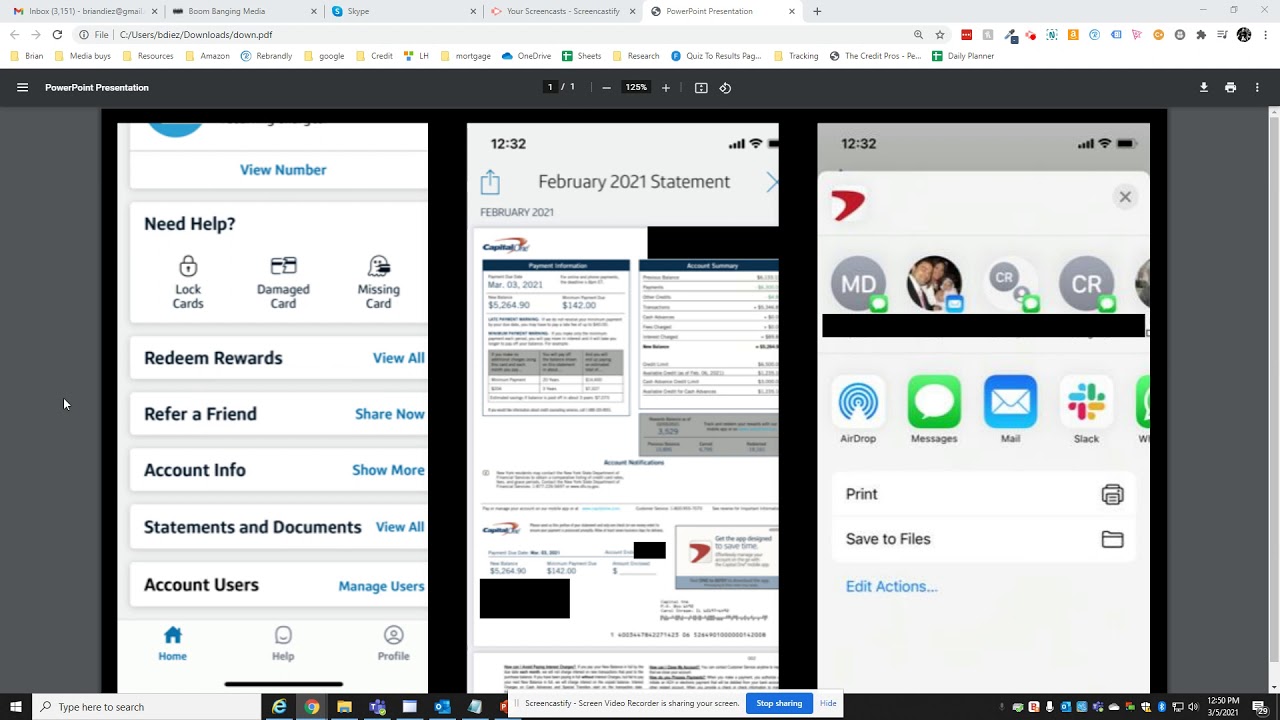Click the PDF page number field
The image size is (1280, 720).
click(x=550, y=87)
